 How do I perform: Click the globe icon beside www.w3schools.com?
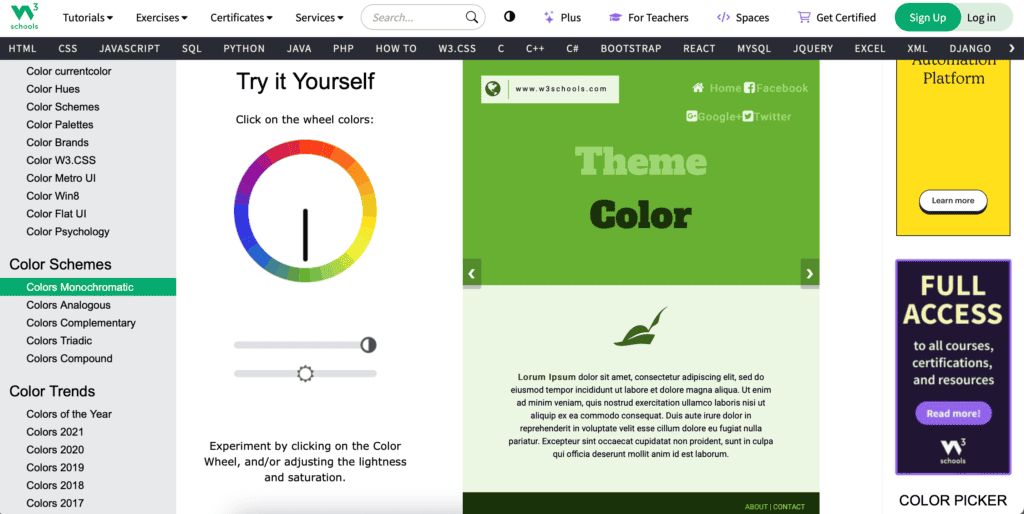click(493, 89)
